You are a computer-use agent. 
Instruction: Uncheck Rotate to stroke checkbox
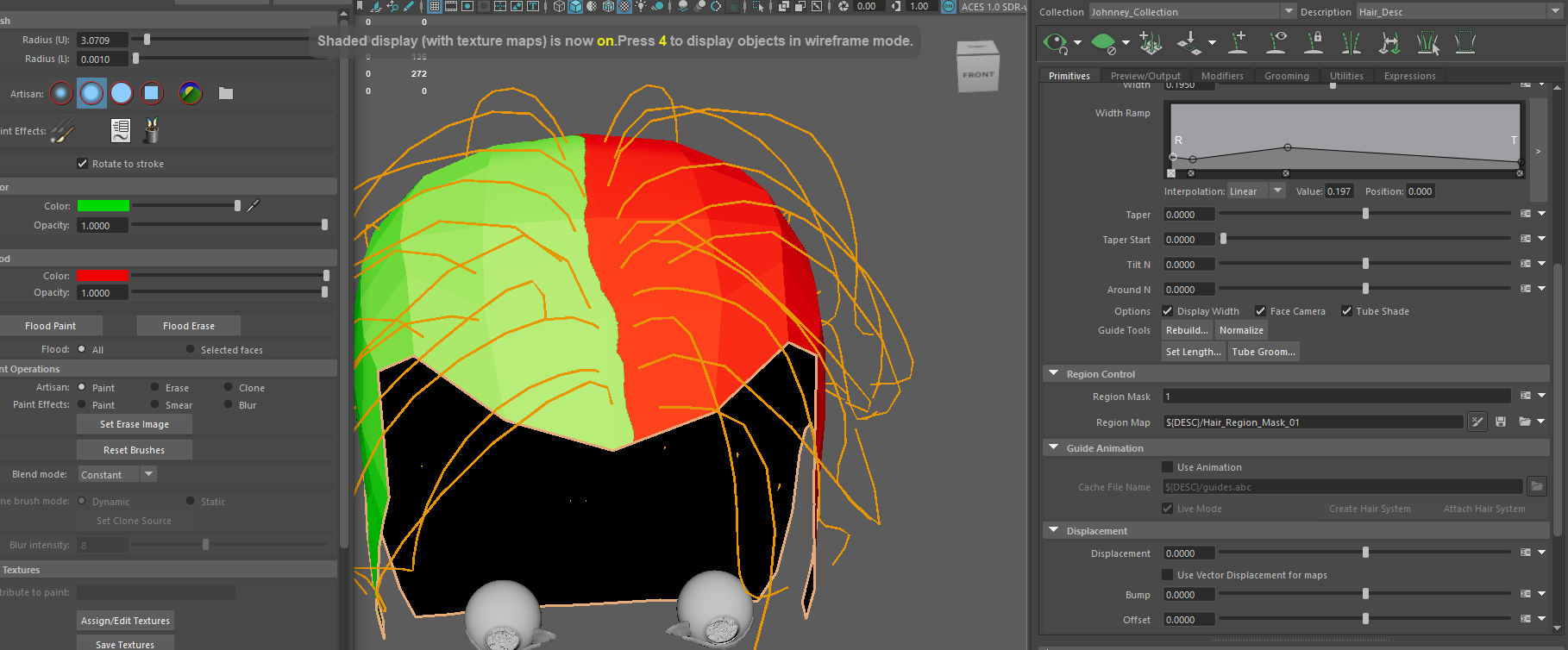[83, 164]
